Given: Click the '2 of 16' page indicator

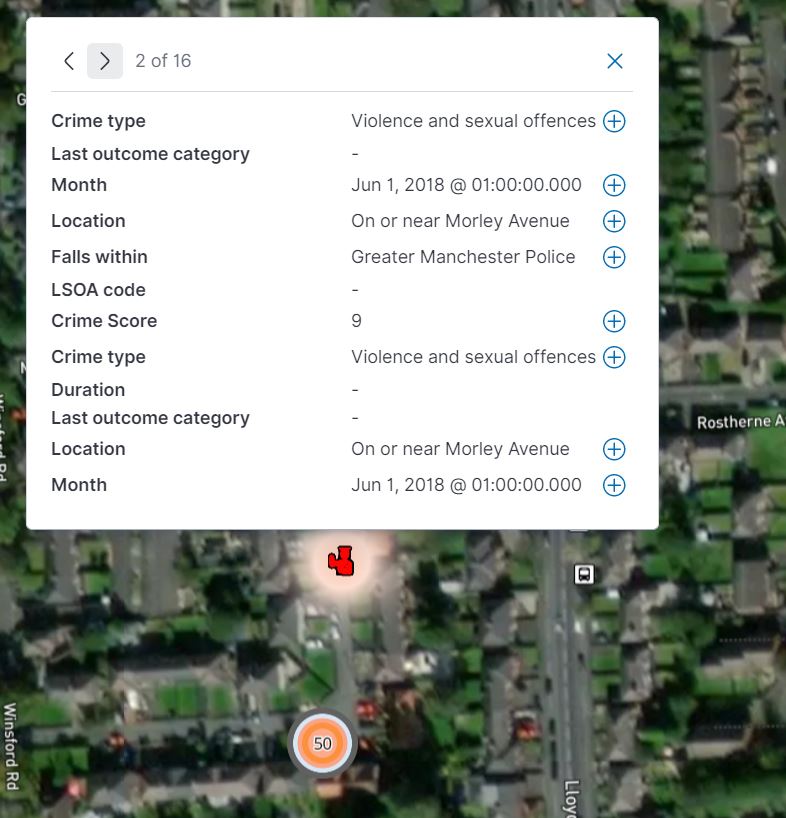Looking at the screenshot, I should 163,61.
